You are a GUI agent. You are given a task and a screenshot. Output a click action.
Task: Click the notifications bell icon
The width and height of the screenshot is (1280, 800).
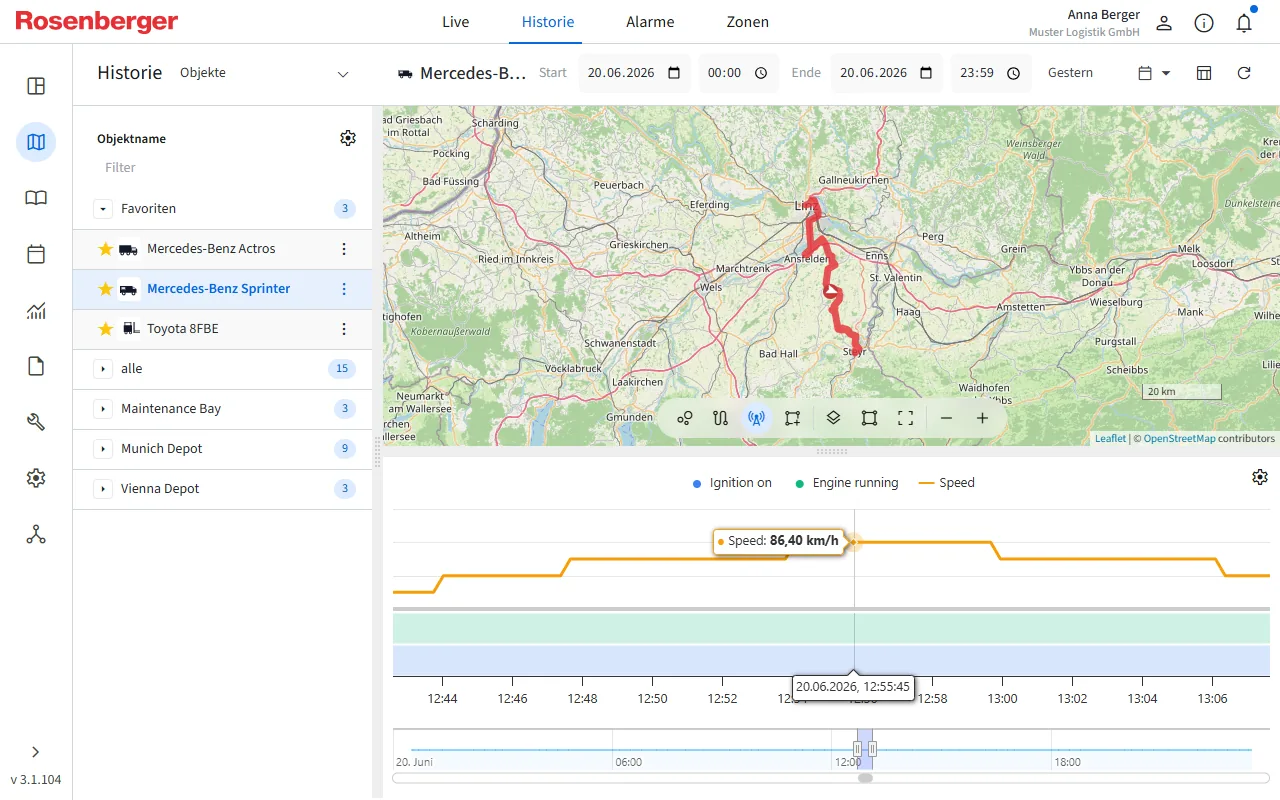tap(1244, 23)
